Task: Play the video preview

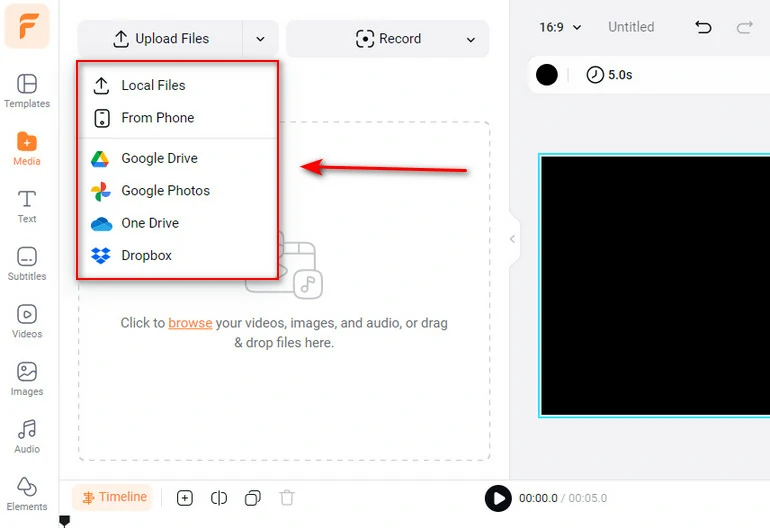Action: [x=498, y=498]
